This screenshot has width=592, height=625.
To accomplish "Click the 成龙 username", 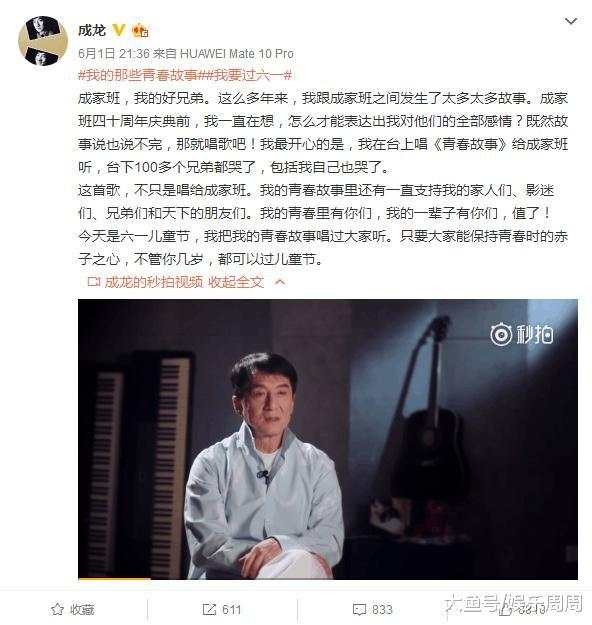I will pos(92,30).
